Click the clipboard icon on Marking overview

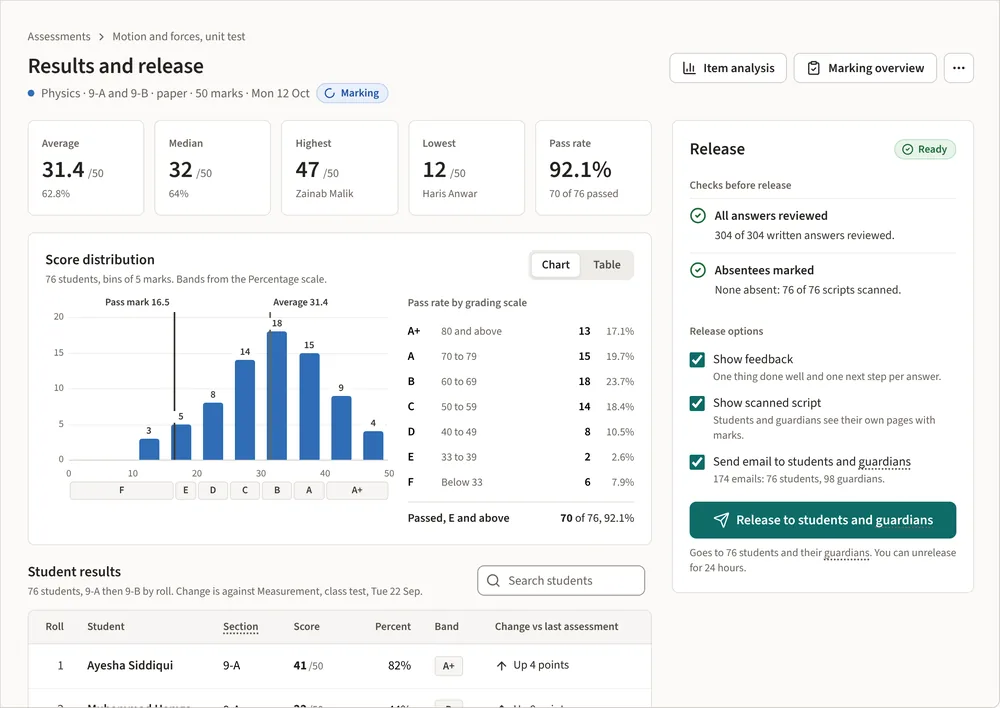[x=814, y=68]
